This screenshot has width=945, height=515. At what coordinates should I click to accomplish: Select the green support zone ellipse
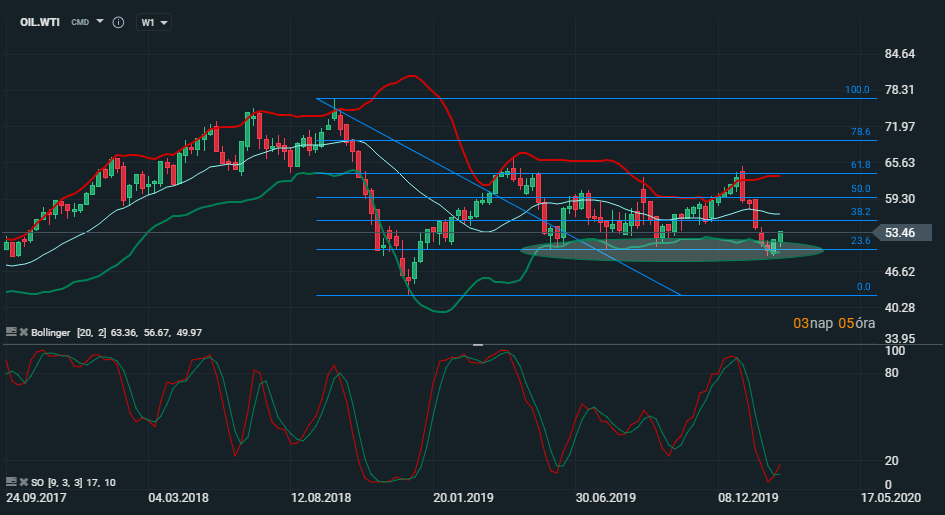tap(672, 250)
